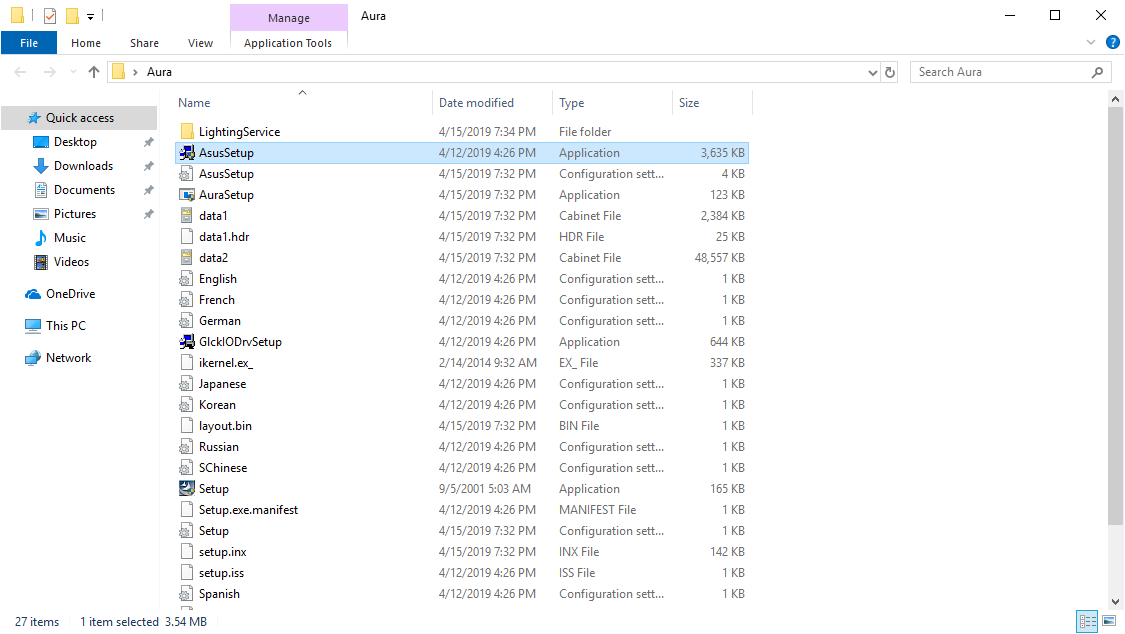Click the file list vertical scrollbar thumb
This screenshot has height=634, width=1125.
point(1115,316)
